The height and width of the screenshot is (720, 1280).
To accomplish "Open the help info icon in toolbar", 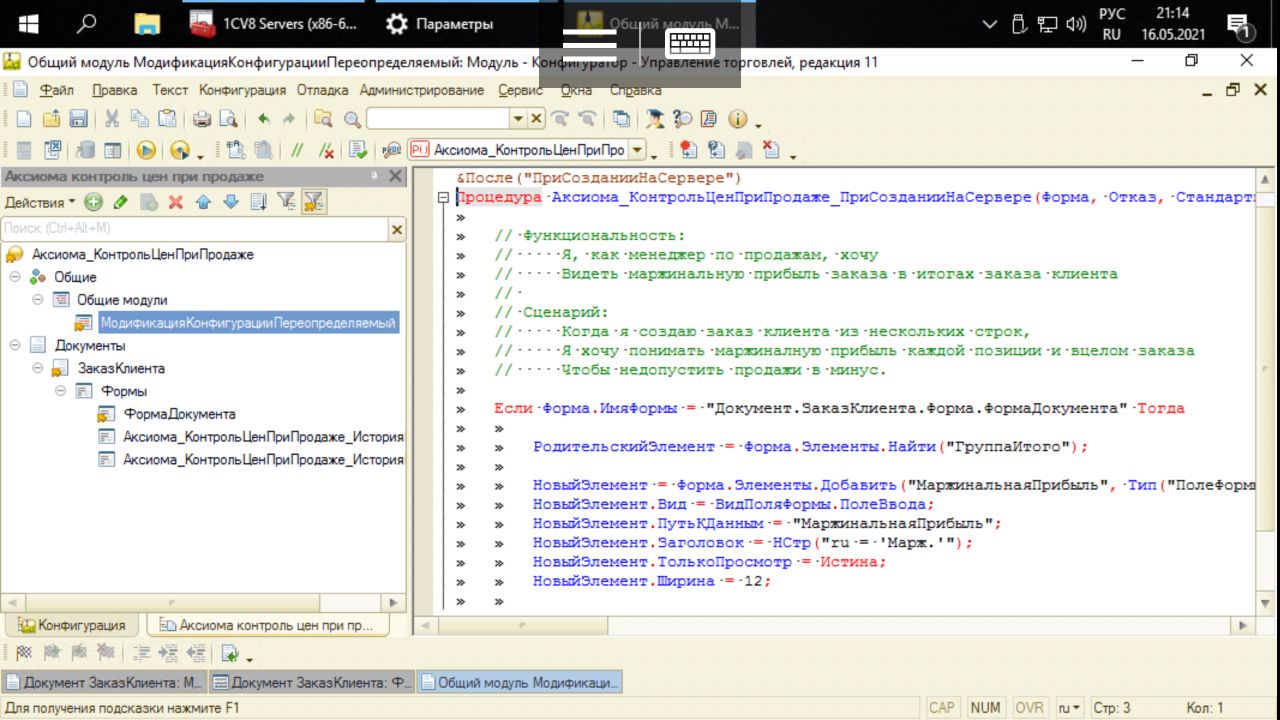I will click(738, 119).
